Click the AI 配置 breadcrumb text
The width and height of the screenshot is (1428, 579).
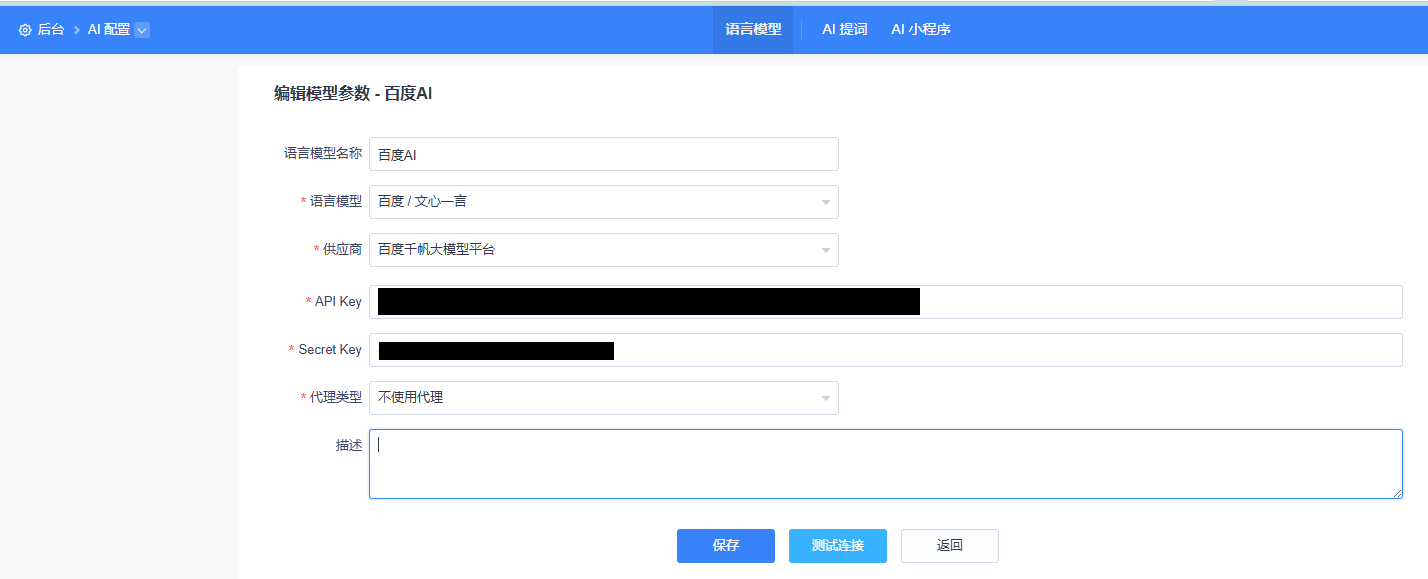point(109,30)
